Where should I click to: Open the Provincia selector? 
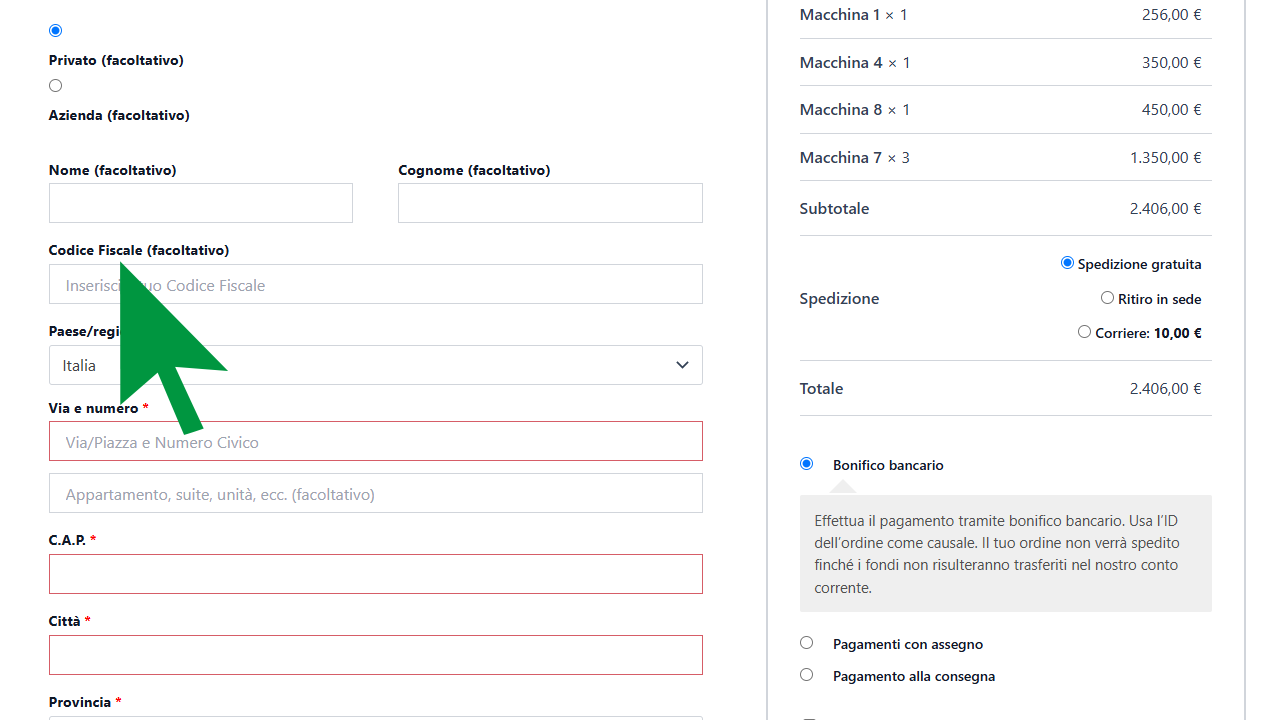(x=375, y=717)
